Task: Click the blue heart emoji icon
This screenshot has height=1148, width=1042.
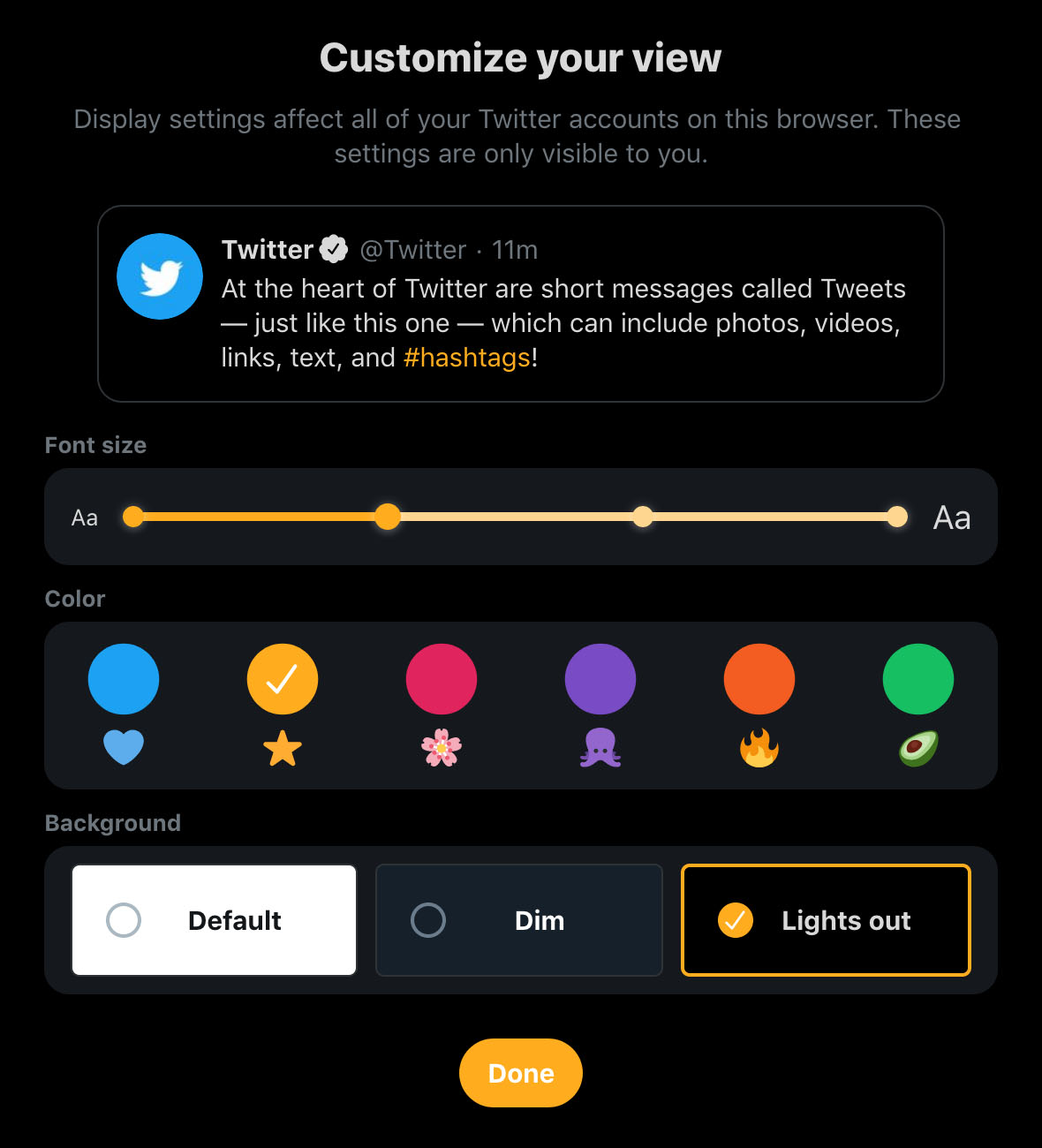Action: point(124,748)
